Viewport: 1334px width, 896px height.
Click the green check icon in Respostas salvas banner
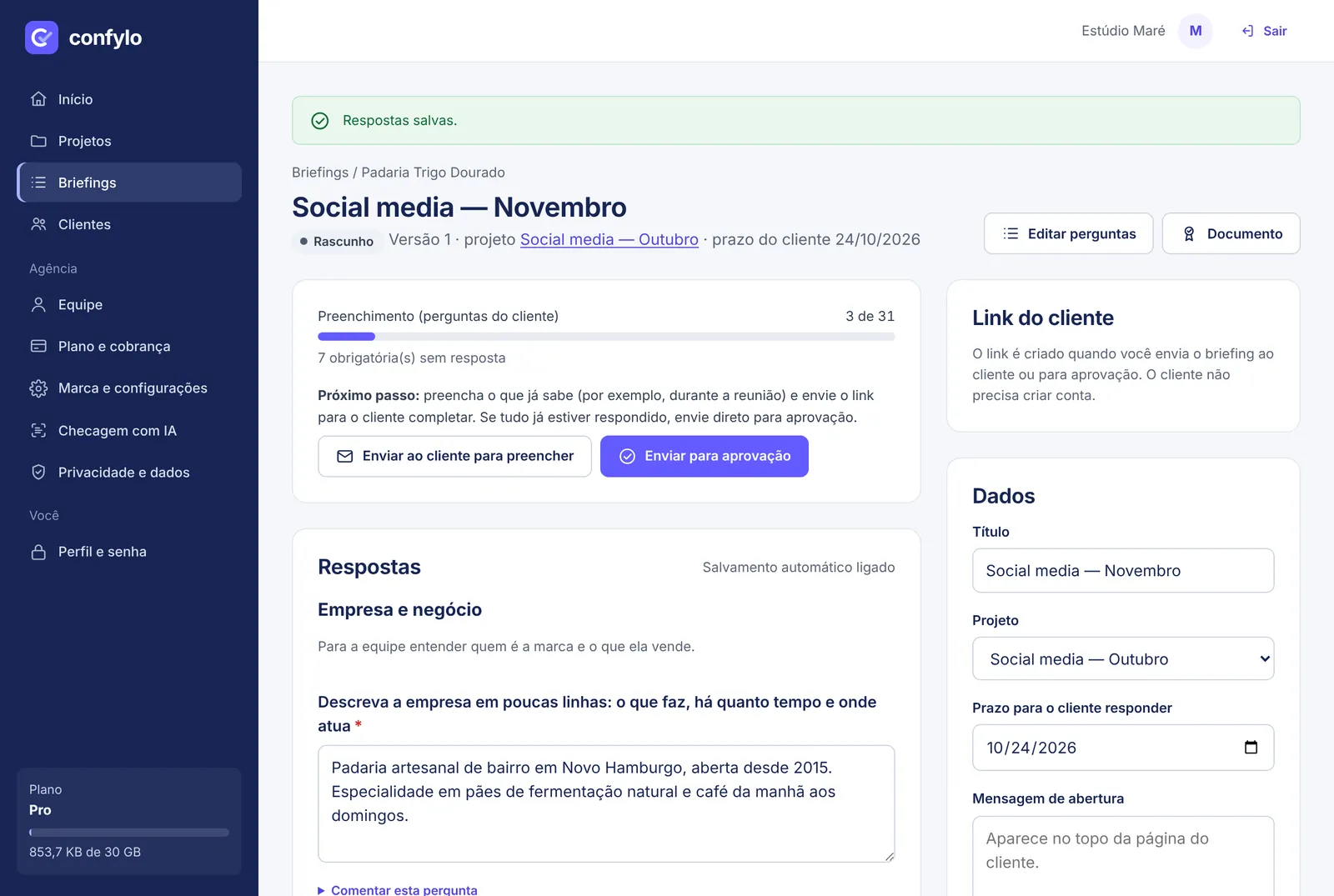(x=320, y=121)
